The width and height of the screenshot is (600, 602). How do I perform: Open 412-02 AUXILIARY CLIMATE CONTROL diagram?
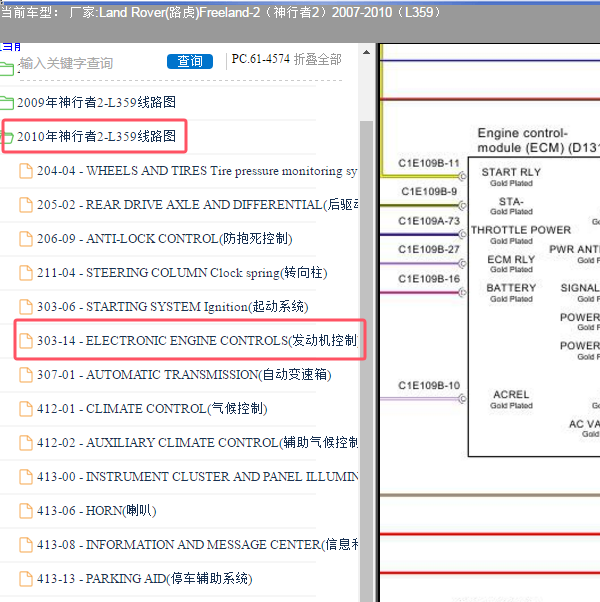pos(197,443)
